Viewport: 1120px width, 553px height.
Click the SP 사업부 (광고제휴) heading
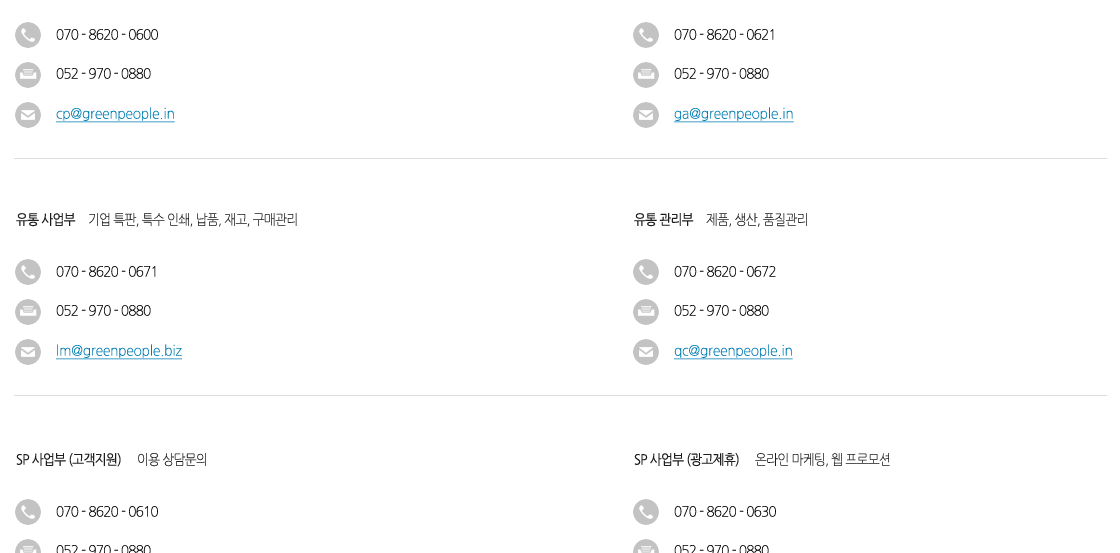(686, 459)
